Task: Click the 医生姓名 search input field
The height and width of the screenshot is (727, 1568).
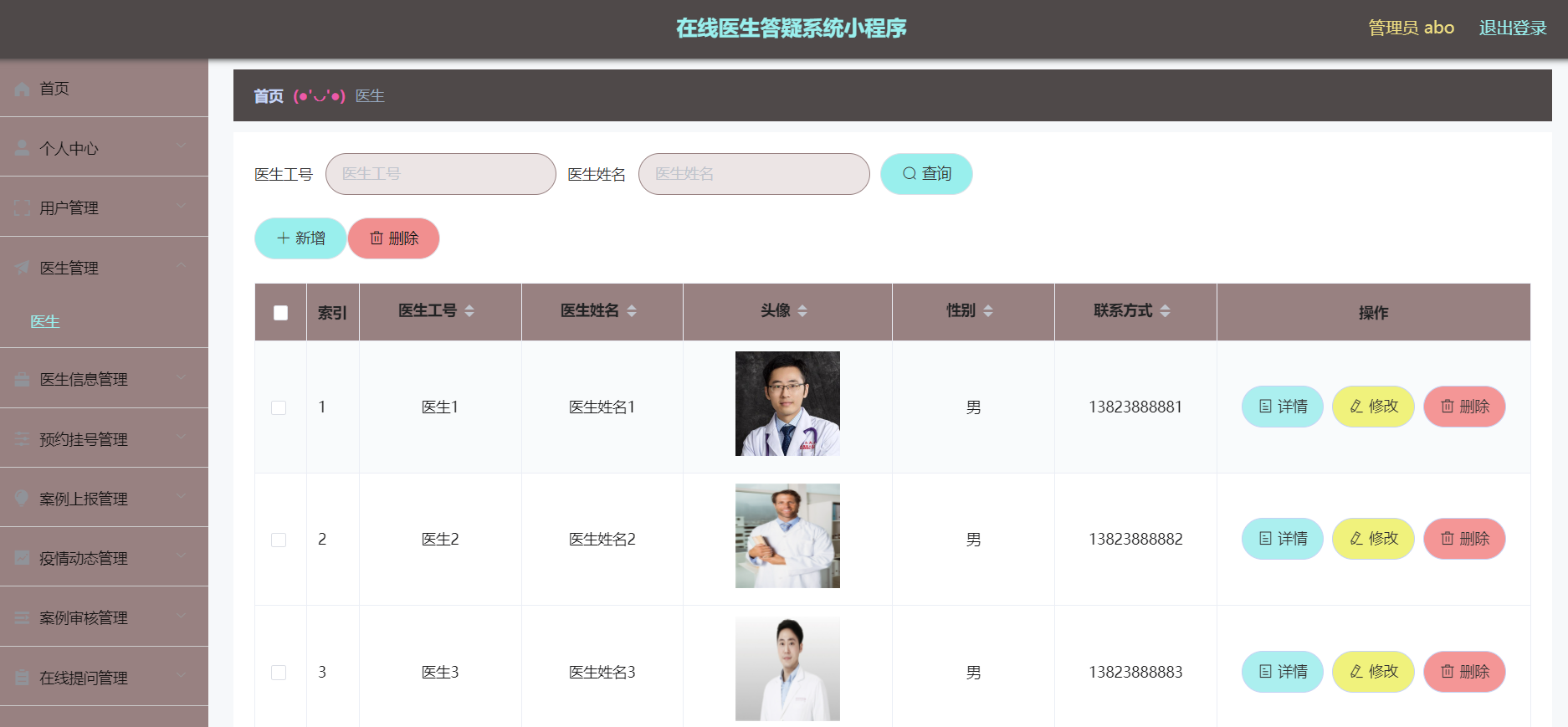Action: pyautogui.click(x=754, y=174)
